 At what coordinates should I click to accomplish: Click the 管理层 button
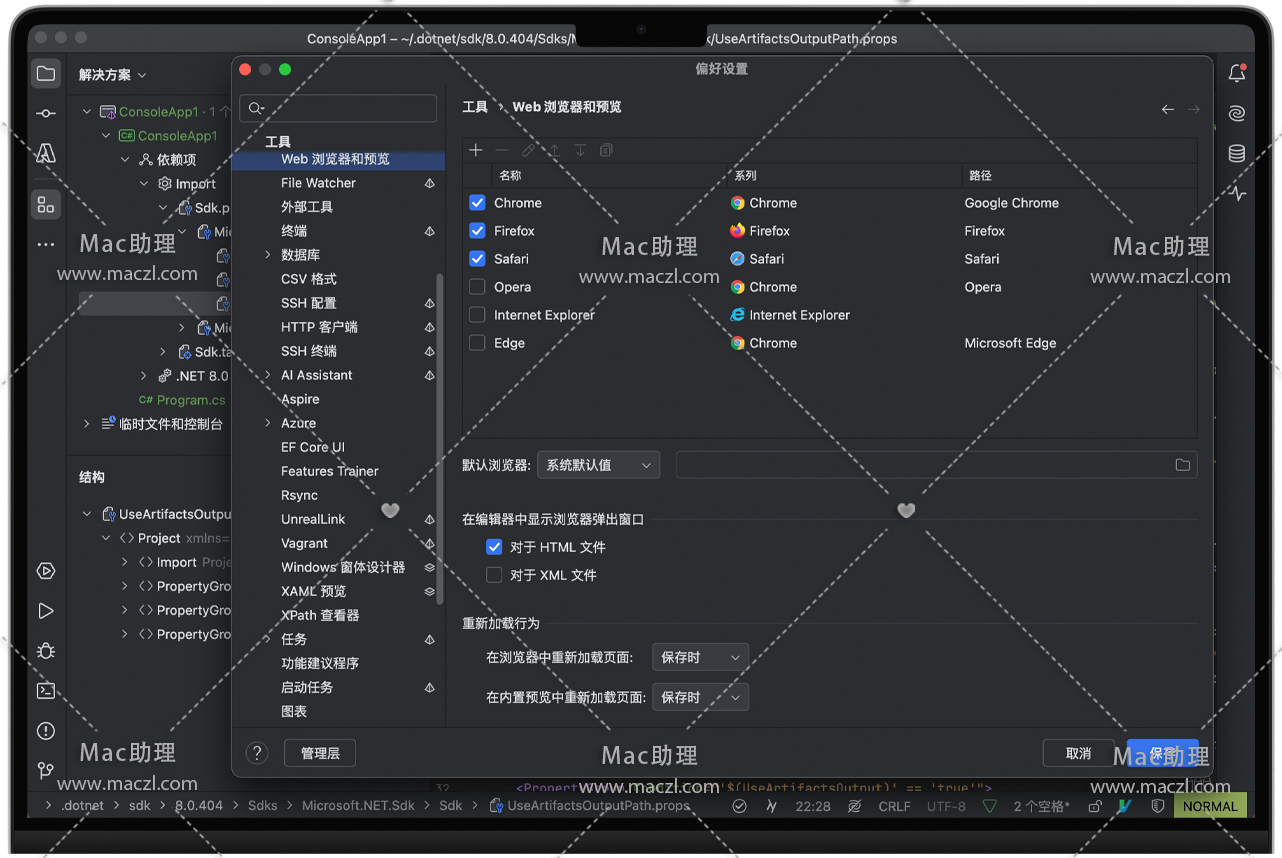click(x=320, y=753)
